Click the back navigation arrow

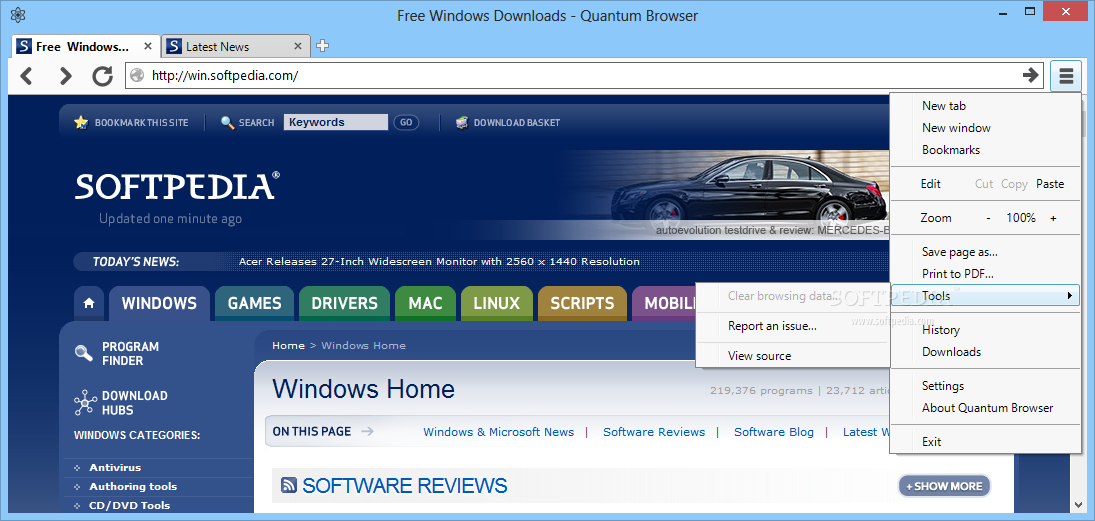27,75
